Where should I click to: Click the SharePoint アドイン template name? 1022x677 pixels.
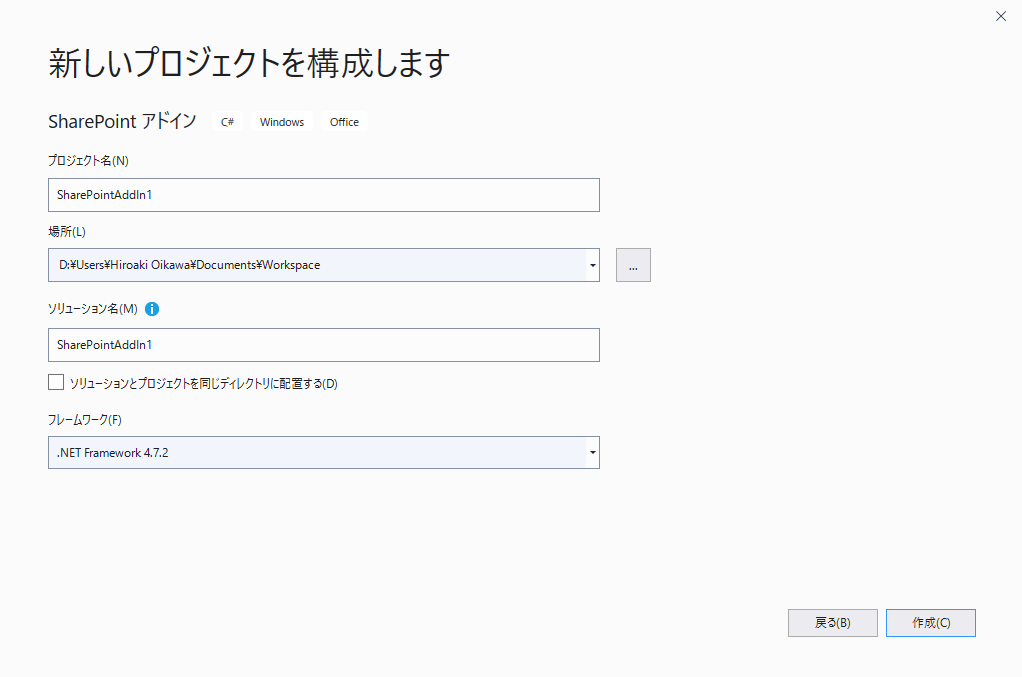pyautogui.click(x=122, y=121)
